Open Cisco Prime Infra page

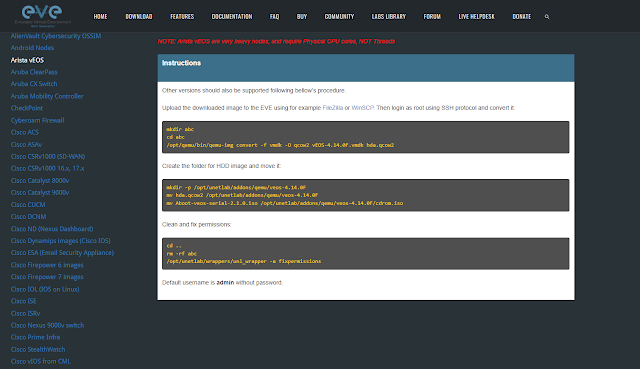36,337
